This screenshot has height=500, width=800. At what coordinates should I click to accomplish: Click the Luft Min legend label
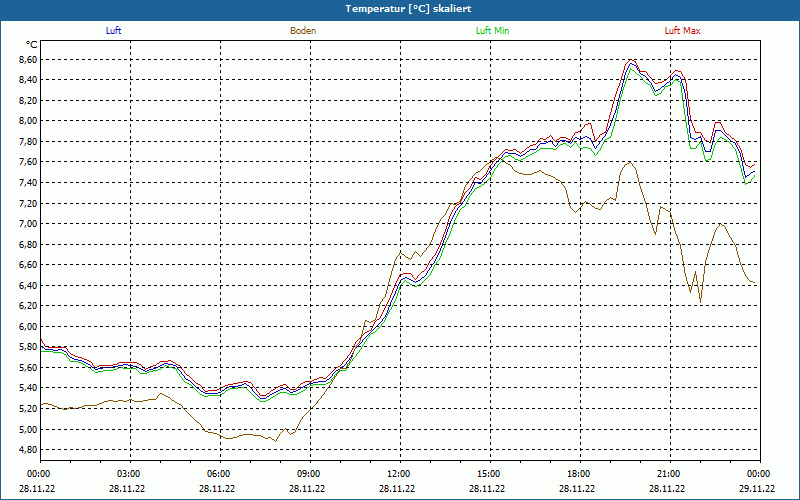tap(492, 31)
